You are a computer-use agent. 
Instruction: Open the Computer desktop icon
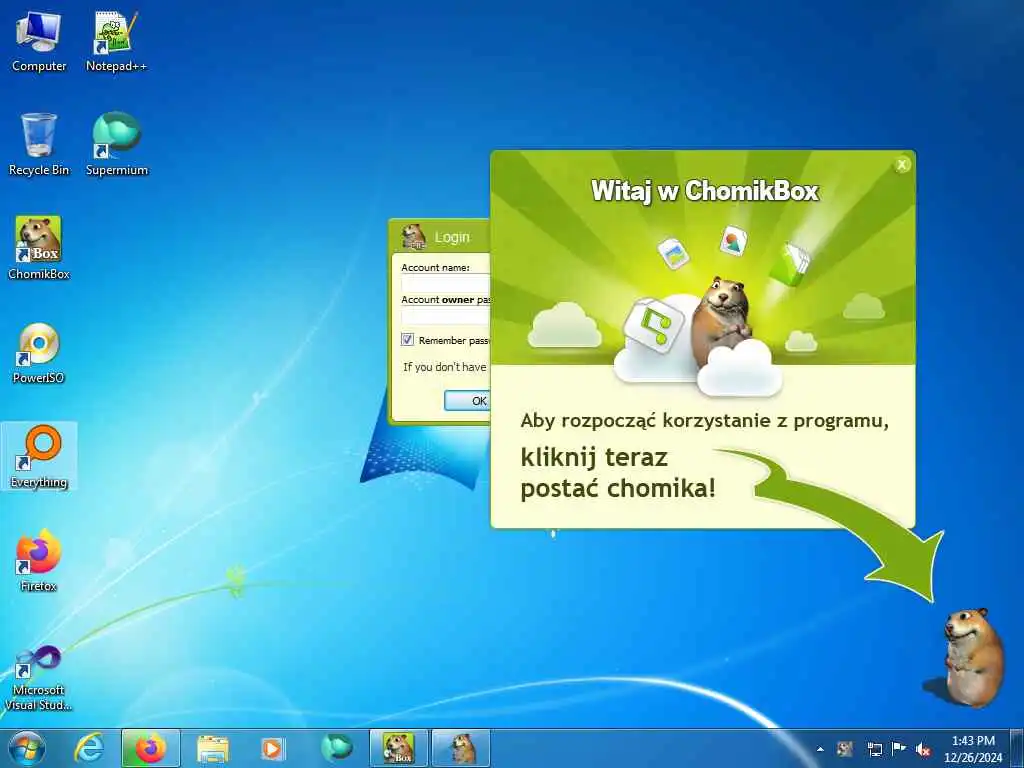click(39, 41)
